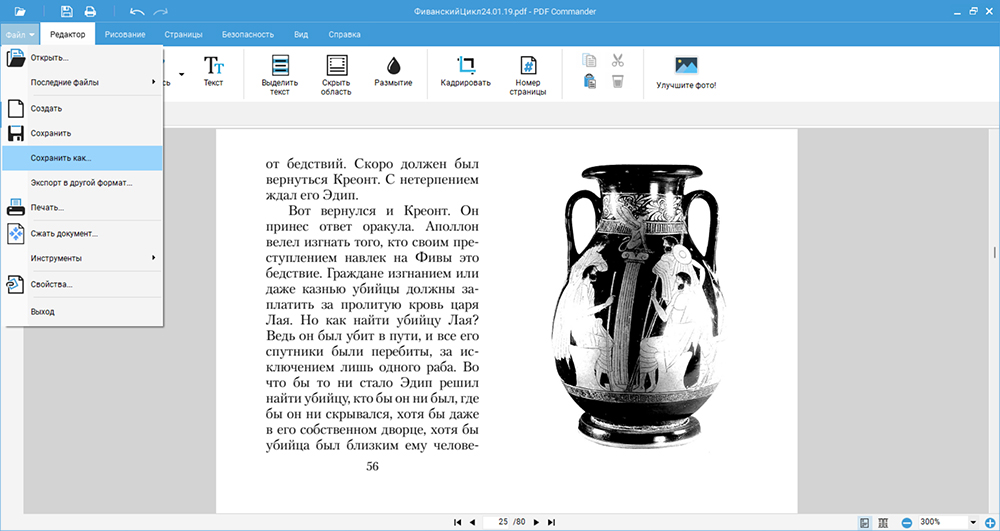The width and height of the screenshot is (1000, 531).
Task: Choose the Выделить текст highlight tool
Action: [279, 76]
